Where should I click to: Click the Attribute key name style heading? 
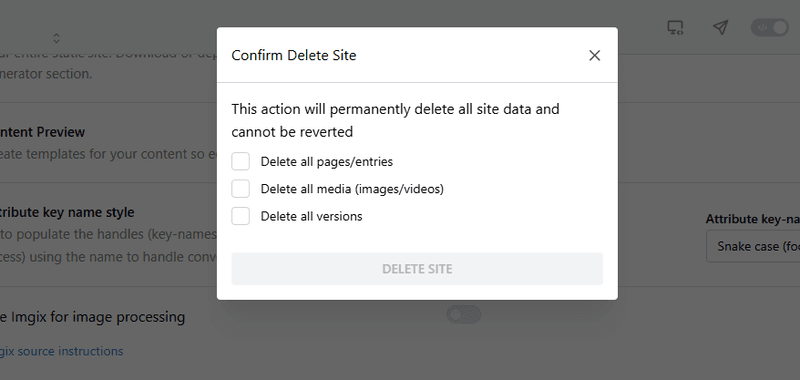pyautogui.click(x=67, y=212)
